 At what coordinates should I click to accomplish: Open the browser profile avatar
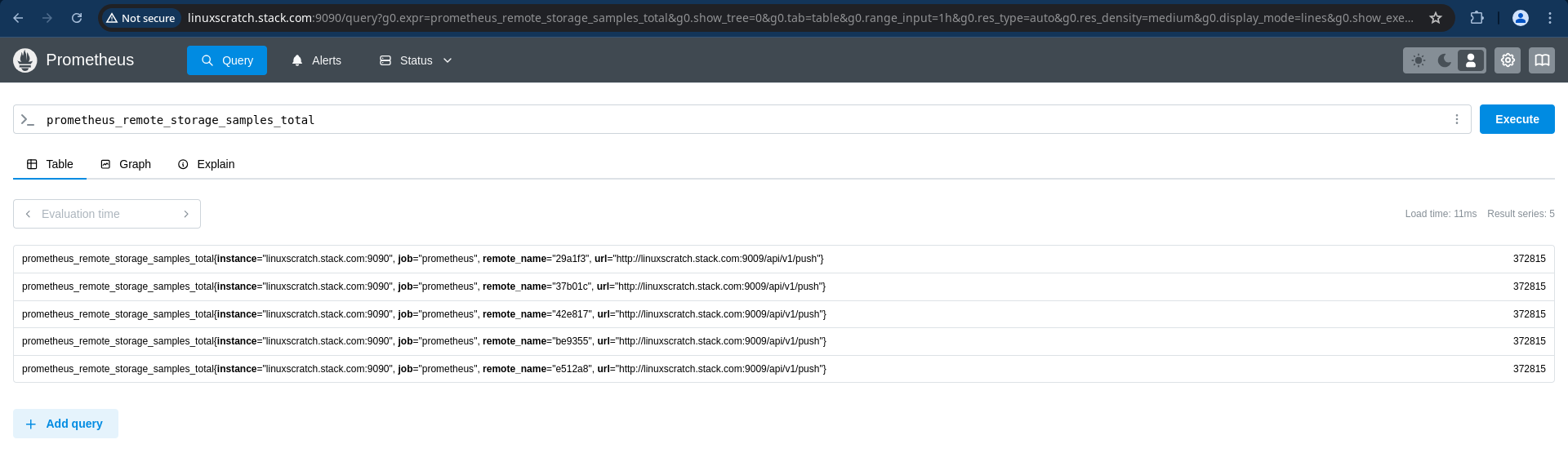(1521, 18)
